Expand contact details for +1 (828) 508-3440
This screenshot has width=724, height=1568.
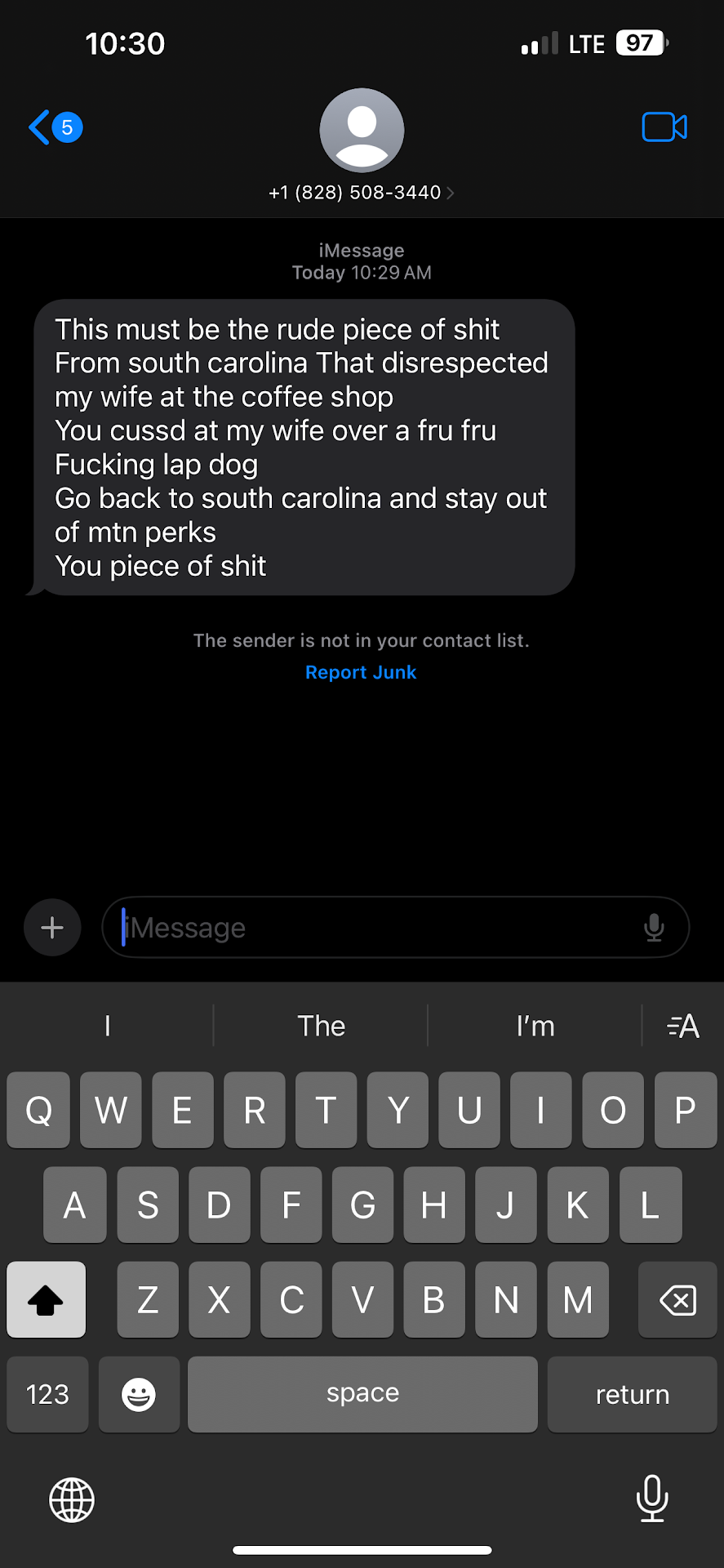coord(362,193)
